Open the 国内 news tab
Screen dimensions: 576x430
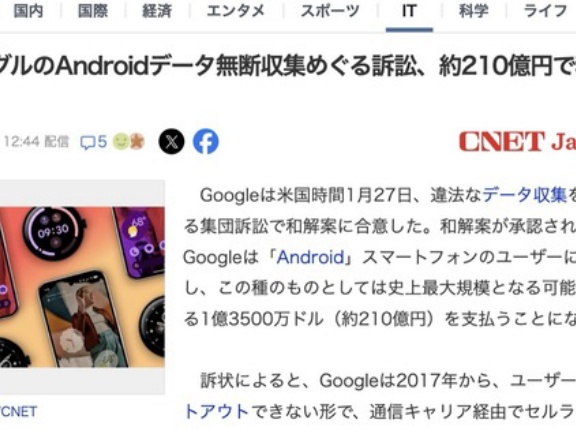coord(28,11)
